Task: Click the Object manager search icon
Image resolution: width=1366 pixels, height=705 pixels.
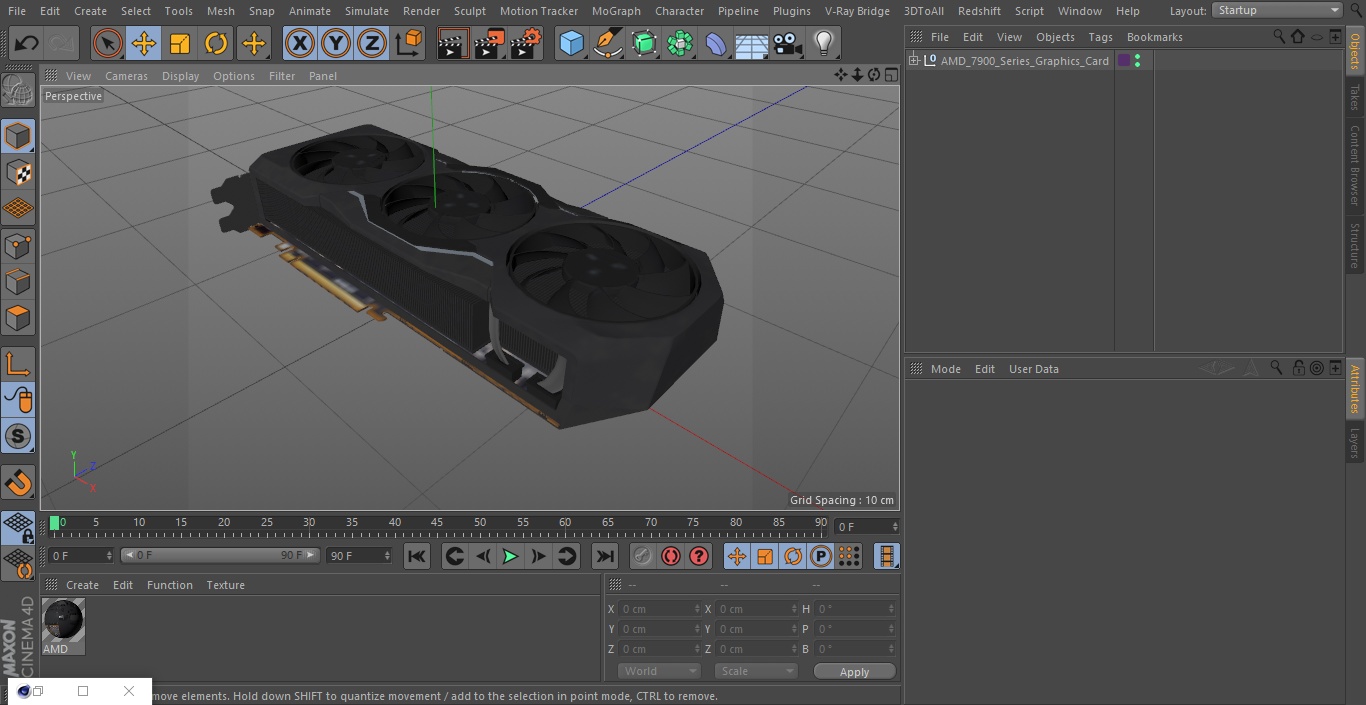Action: pyautogui.click(x=1279, y=36)
